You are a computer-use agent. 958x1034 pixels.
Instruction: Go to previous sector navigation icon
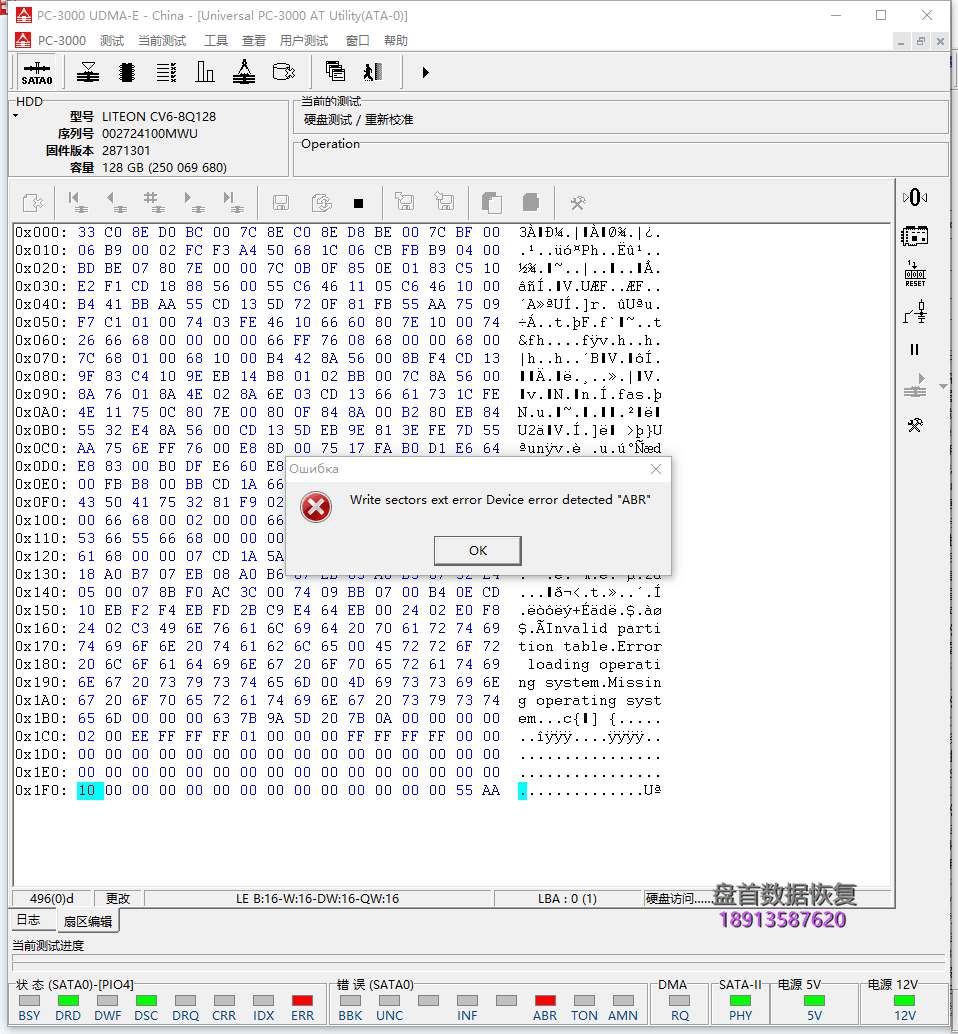[117, 202]
